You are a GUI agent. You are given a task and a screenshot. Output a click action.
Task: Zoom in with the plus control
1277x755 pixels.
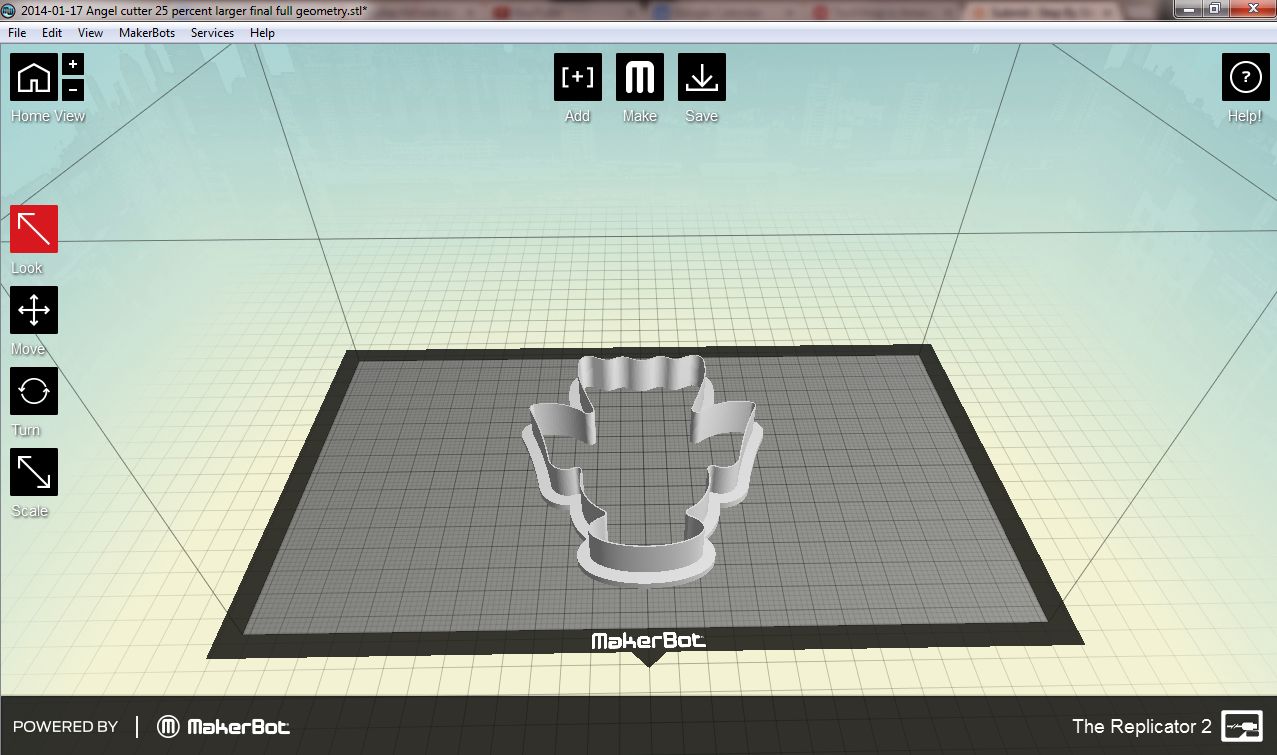(72, 64)
